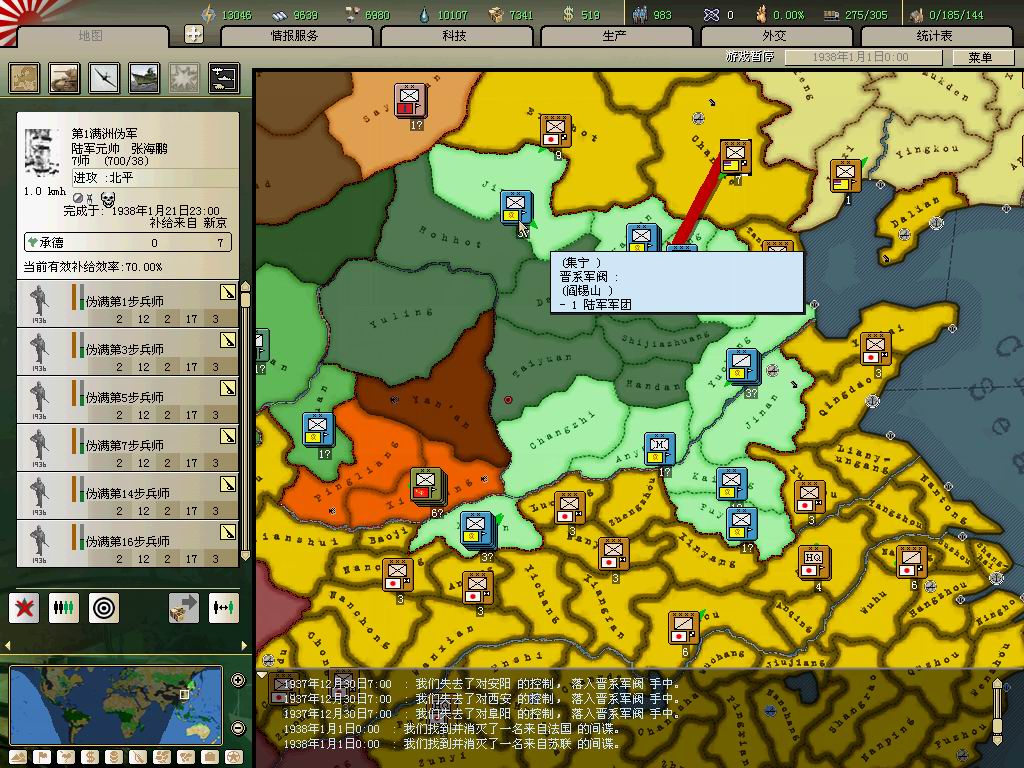Click the skull attrition icon in unit panel
The width and height of the screenshot is (1024, 768).
coord(108,199)
